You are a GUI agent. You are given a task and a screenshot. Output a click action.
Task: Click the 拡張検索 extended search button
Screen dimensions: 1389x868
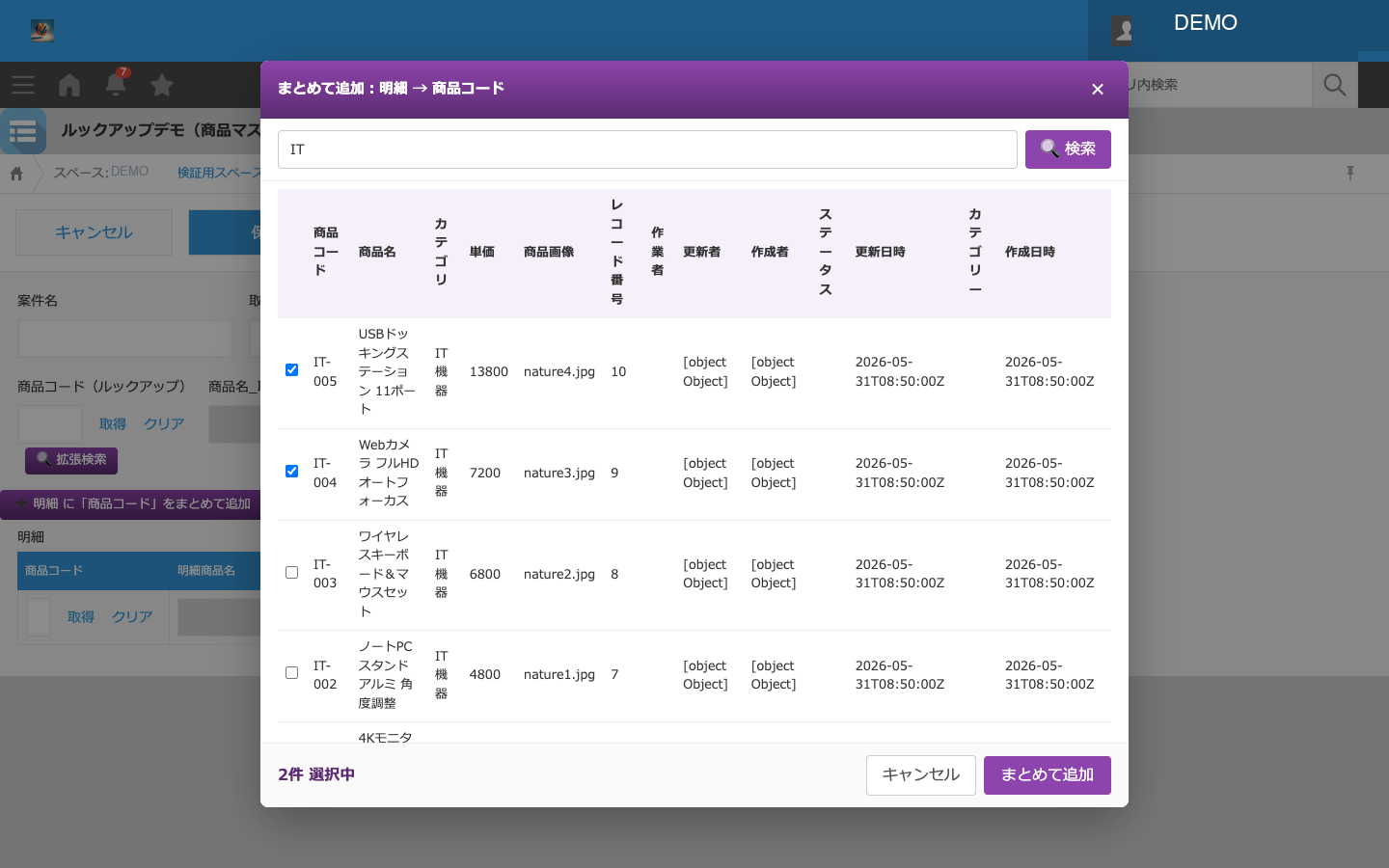coord(71,460)
